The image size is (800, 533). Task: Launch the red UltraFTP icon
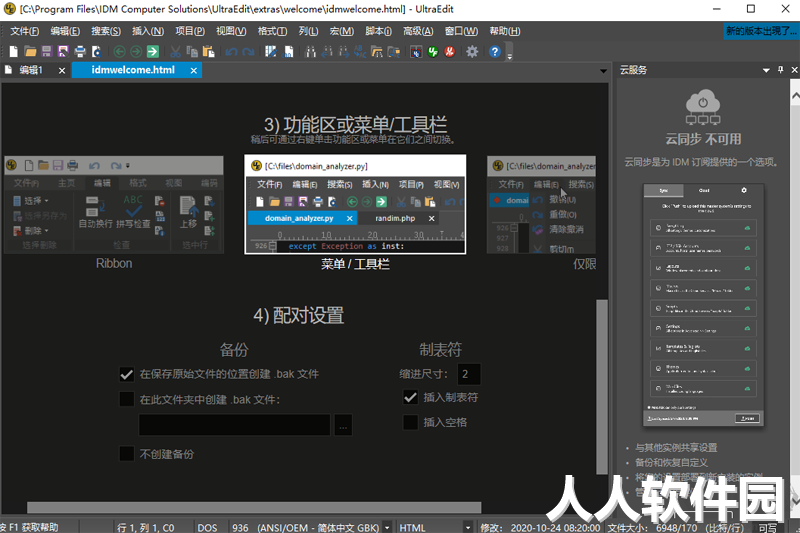click(449, 52)
